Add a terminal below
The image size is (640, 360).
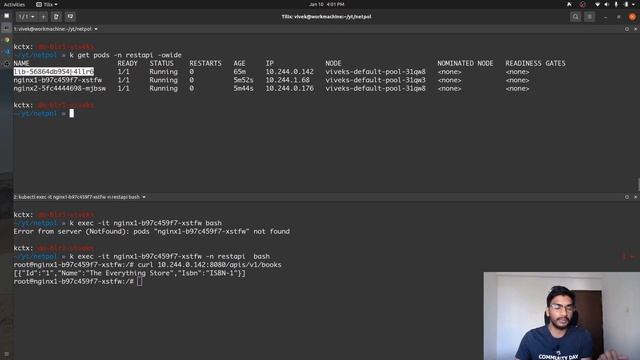[x=70, y=17]
